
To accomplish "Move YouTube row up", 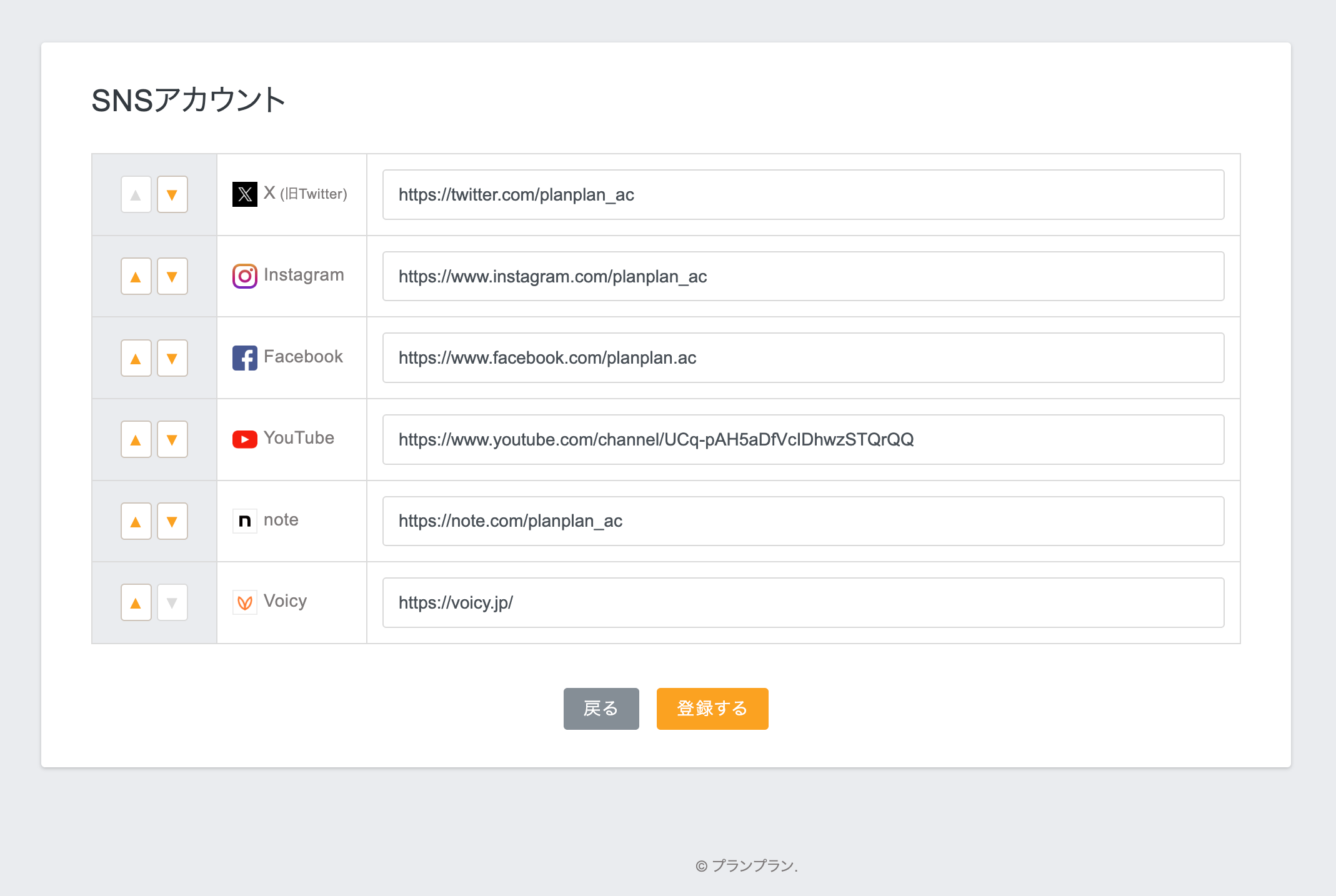I will [136, 439].
